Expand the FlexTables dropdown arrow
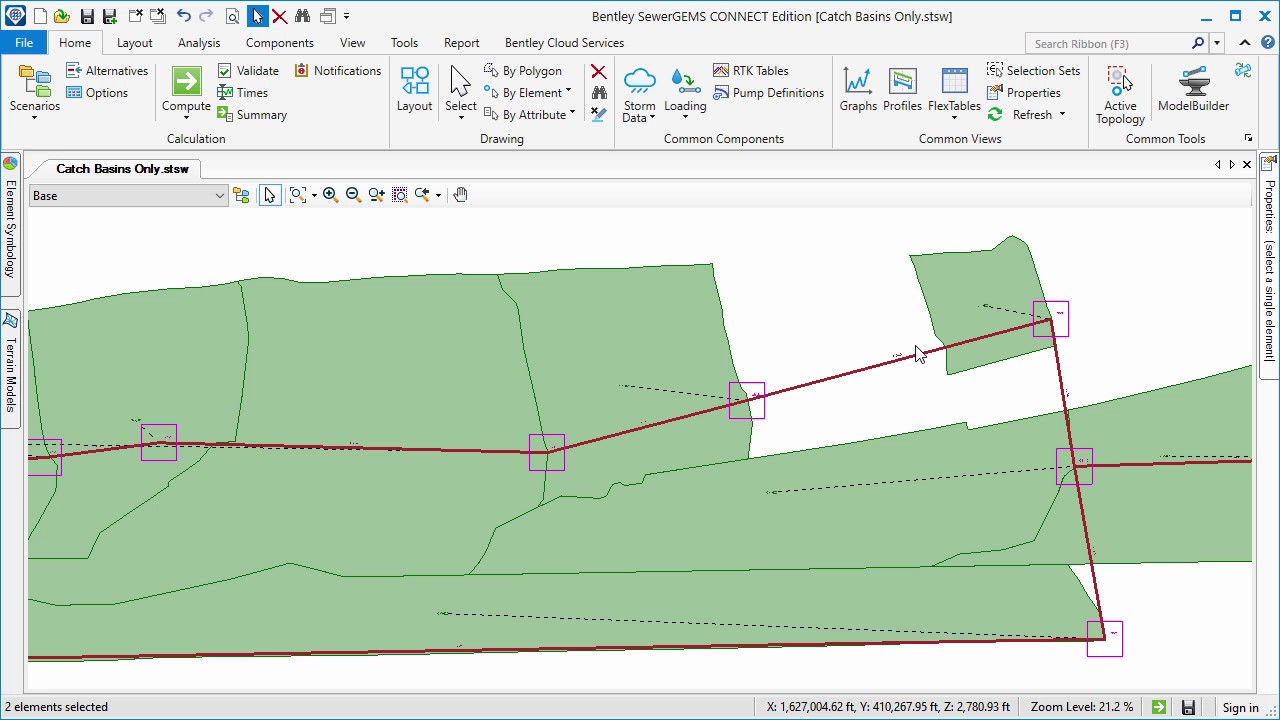 [954, 118]
